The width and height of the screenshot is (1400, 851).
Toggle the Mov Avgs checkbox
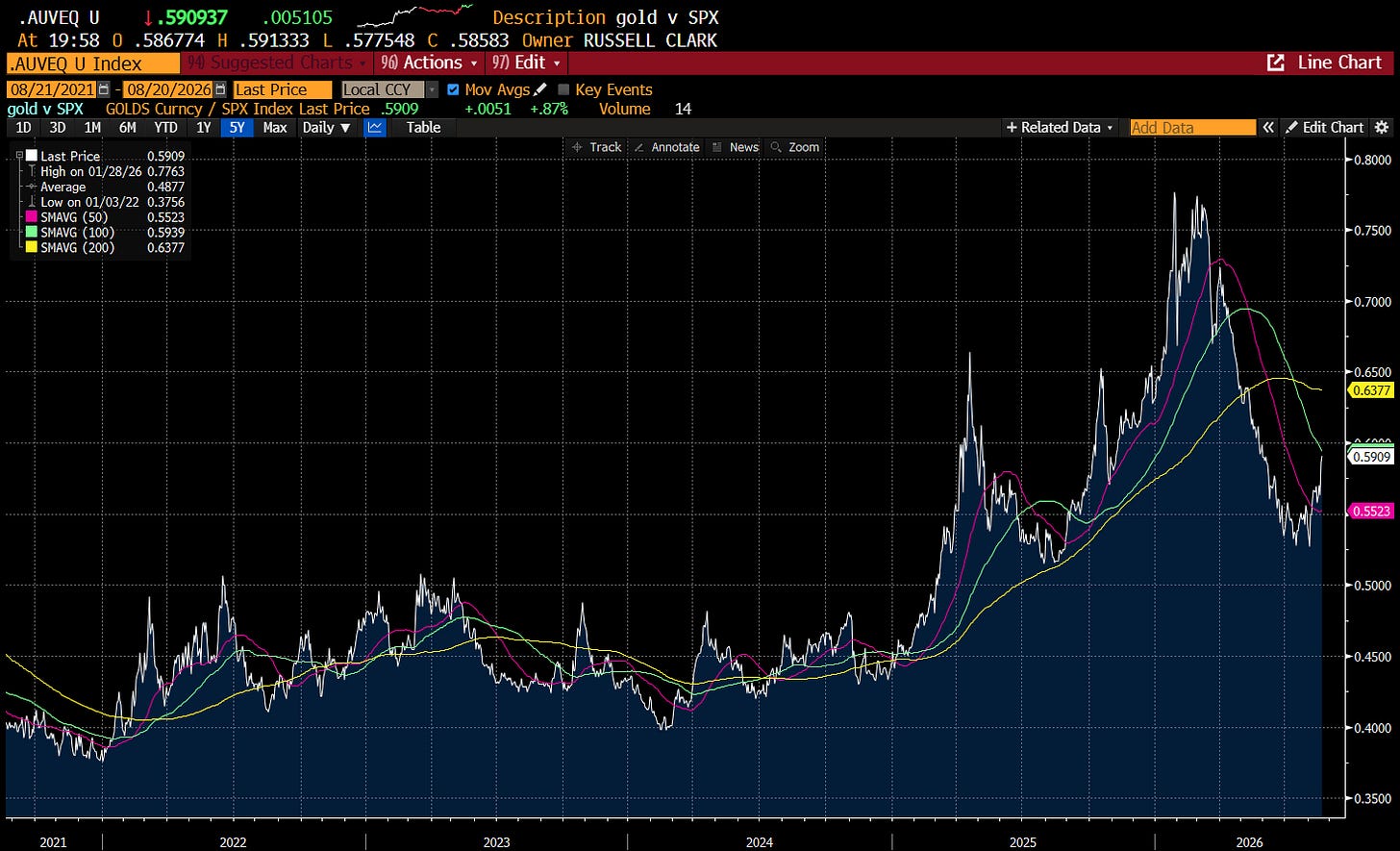coord(454,89)
